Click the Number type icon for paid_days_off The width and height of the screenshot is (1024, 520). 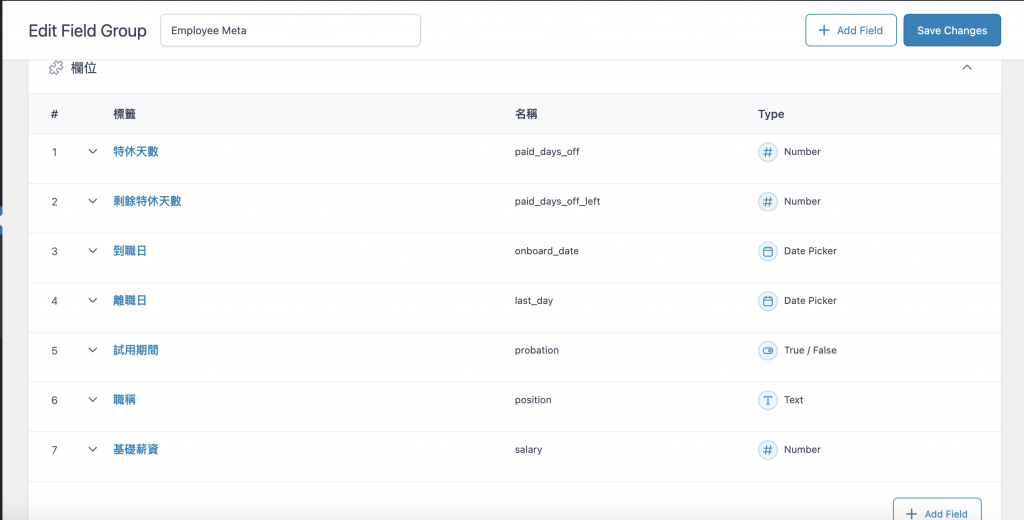pos(767,152)
